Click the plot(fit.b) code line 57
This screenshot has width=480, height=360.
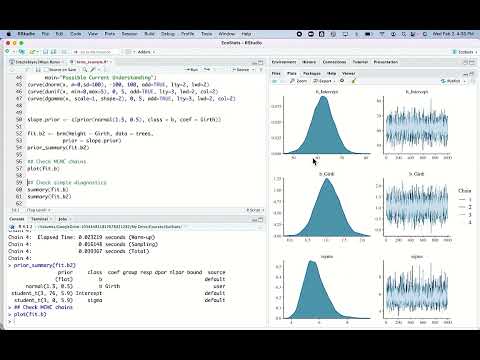point(43,169)
